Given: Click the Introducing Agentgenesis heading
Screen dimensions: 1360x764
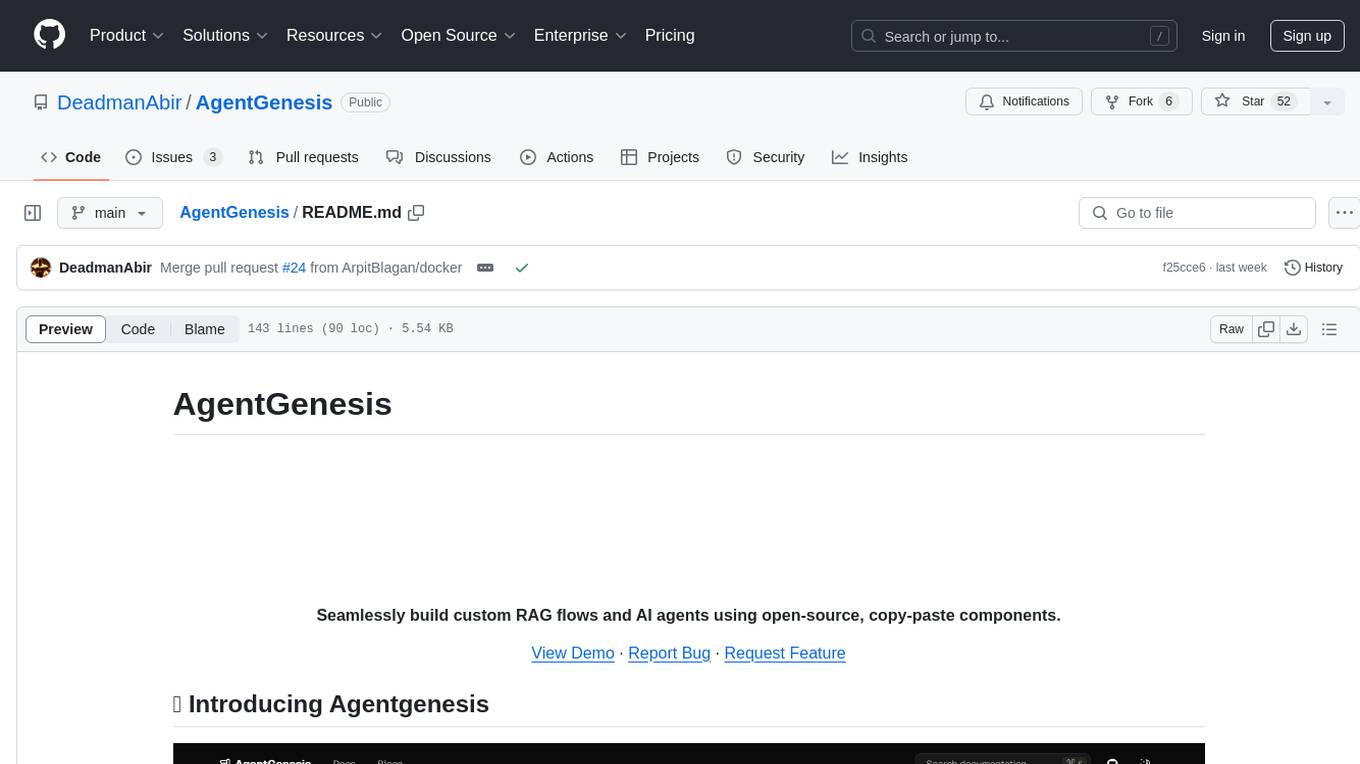Looking at the screenshot, I should click(x=331, y=704).
